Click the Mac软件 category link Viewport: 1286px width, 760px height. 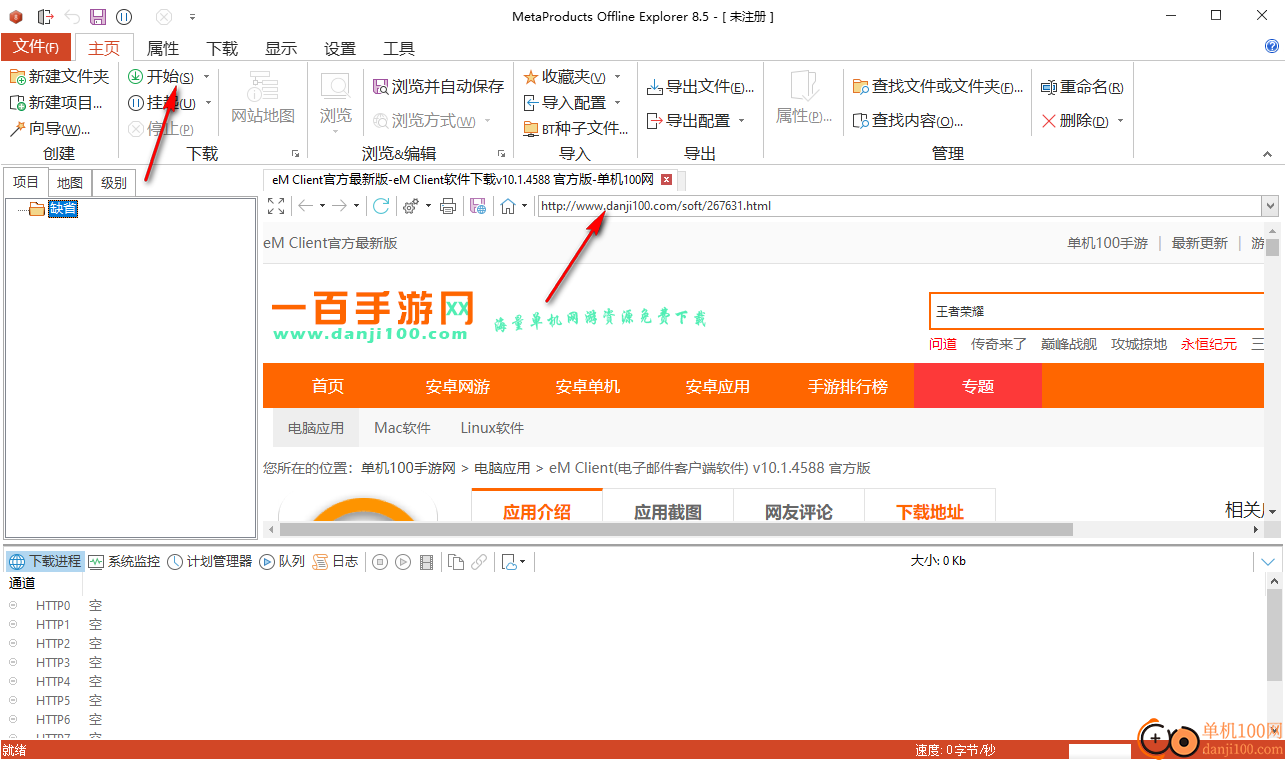pos(402,428)
